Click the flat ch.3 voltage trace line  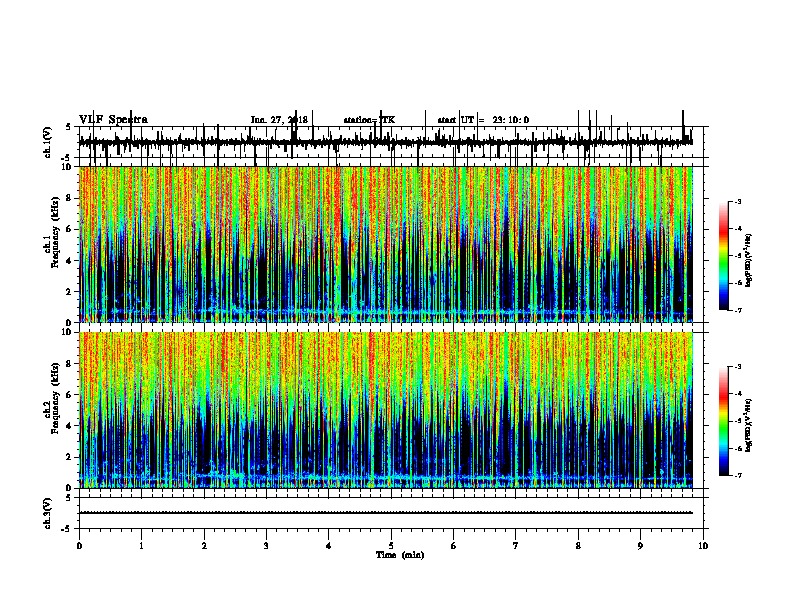click(x=385, y=513)
